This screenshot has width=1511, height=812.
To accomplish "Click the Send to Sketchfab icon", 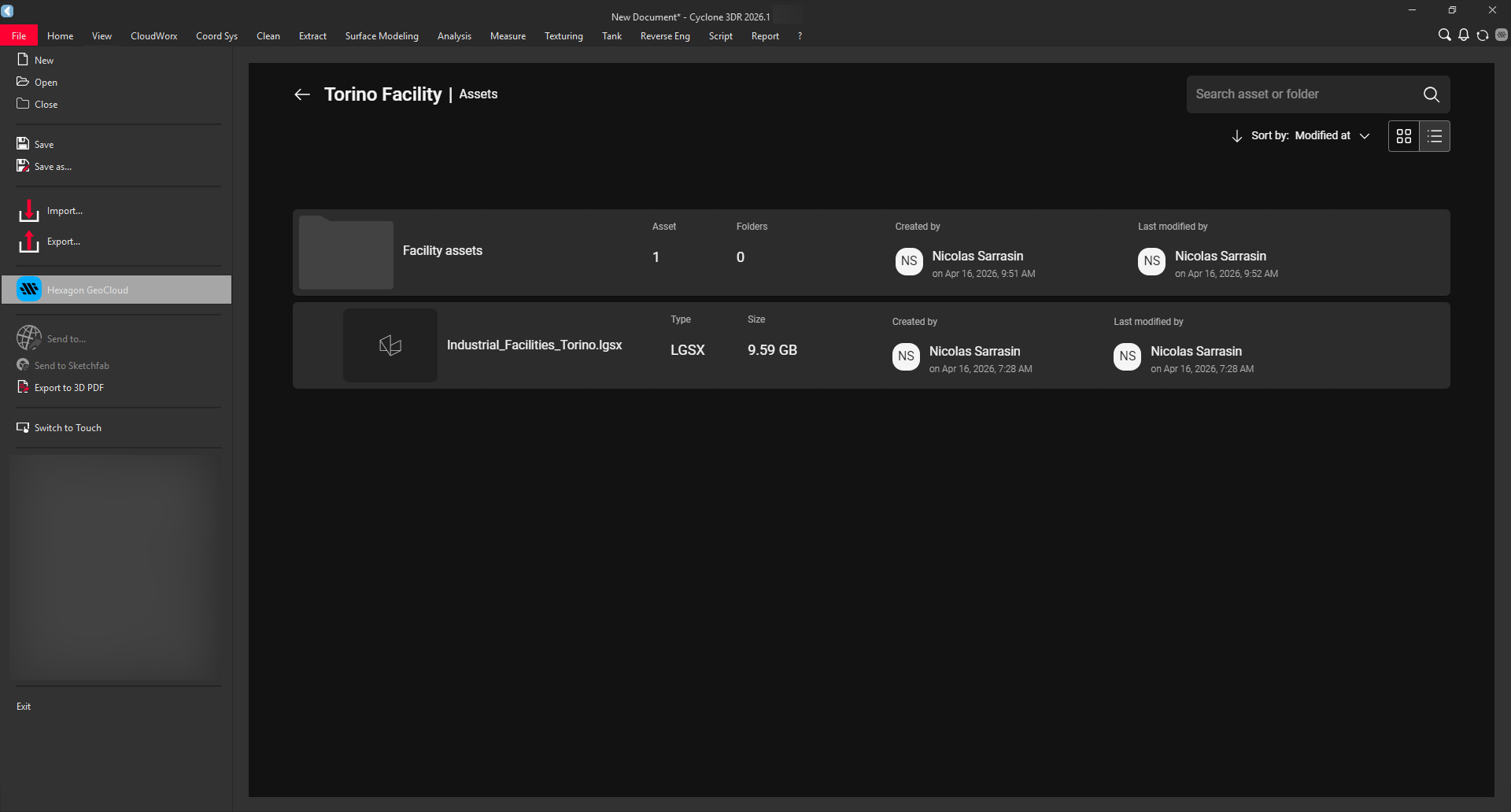I will 23,365.
